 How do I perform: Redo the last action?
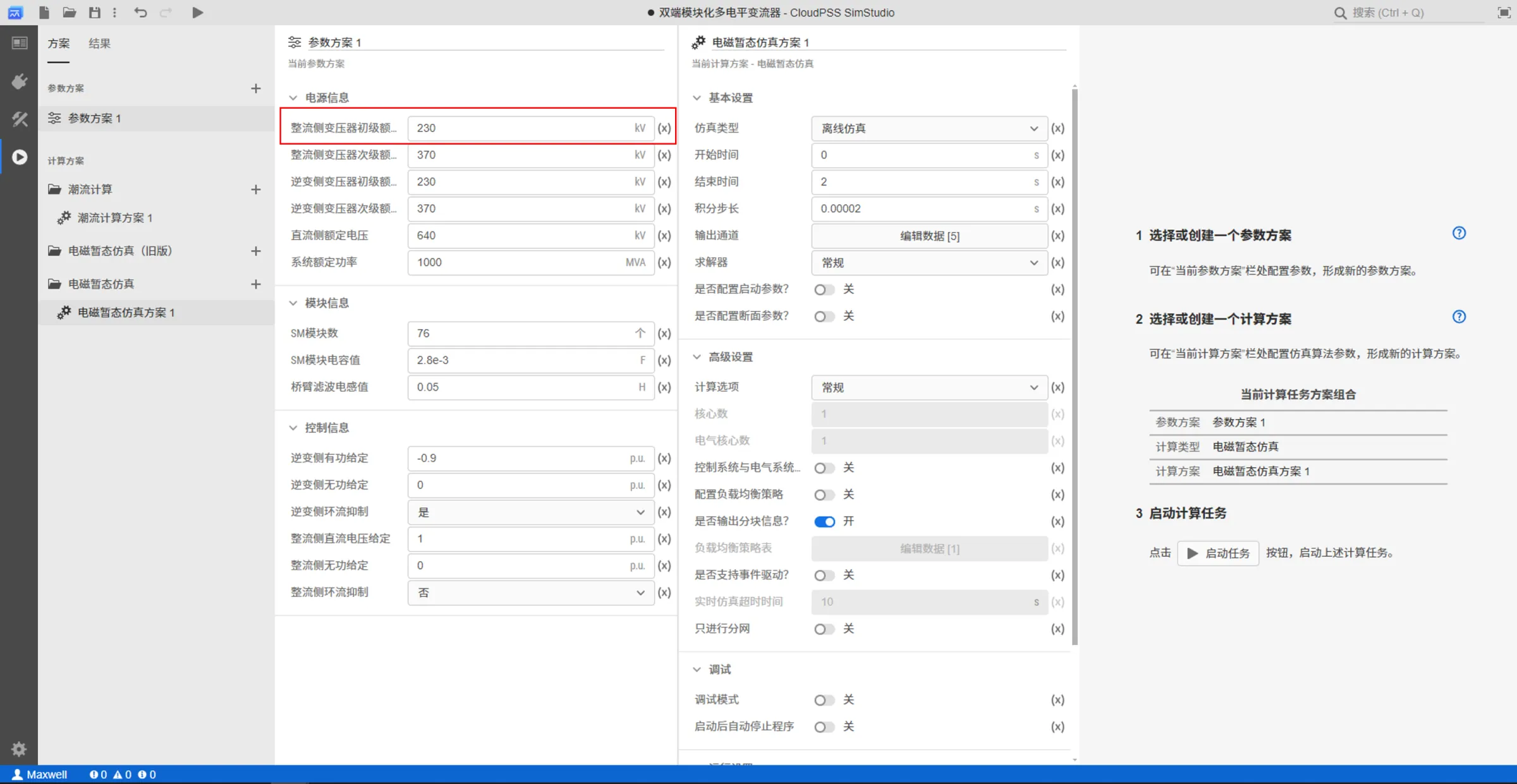click(x=166, y=12)
